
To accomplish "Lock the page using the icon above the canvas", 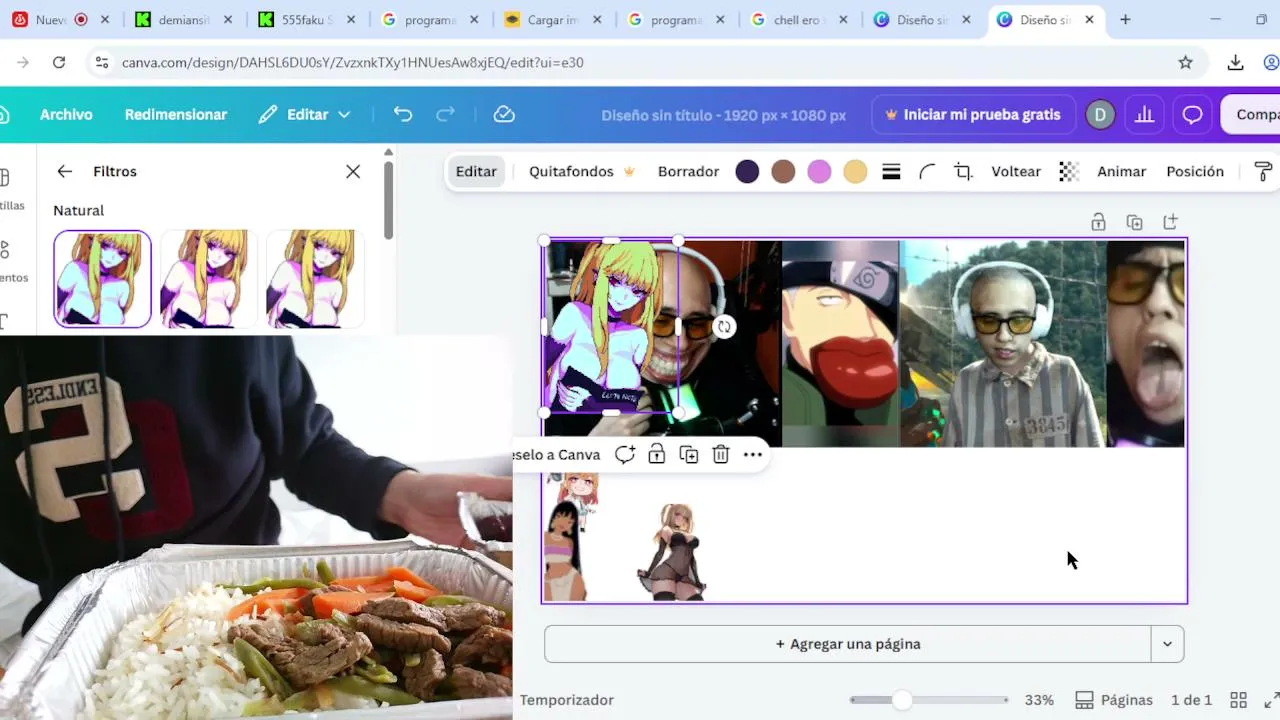I will coord(1098,222).
